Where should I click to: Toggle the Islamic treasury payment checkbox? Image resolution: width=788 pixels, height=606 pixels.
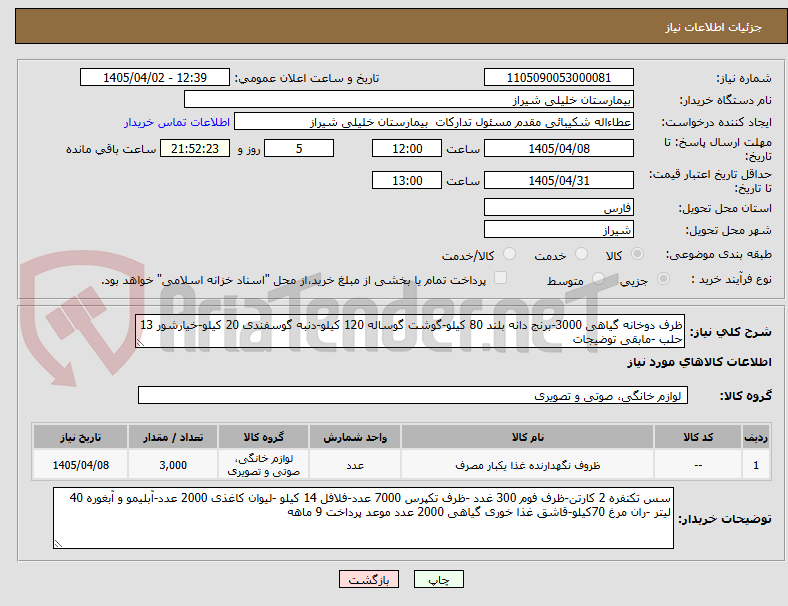click(x=501, y=278)
